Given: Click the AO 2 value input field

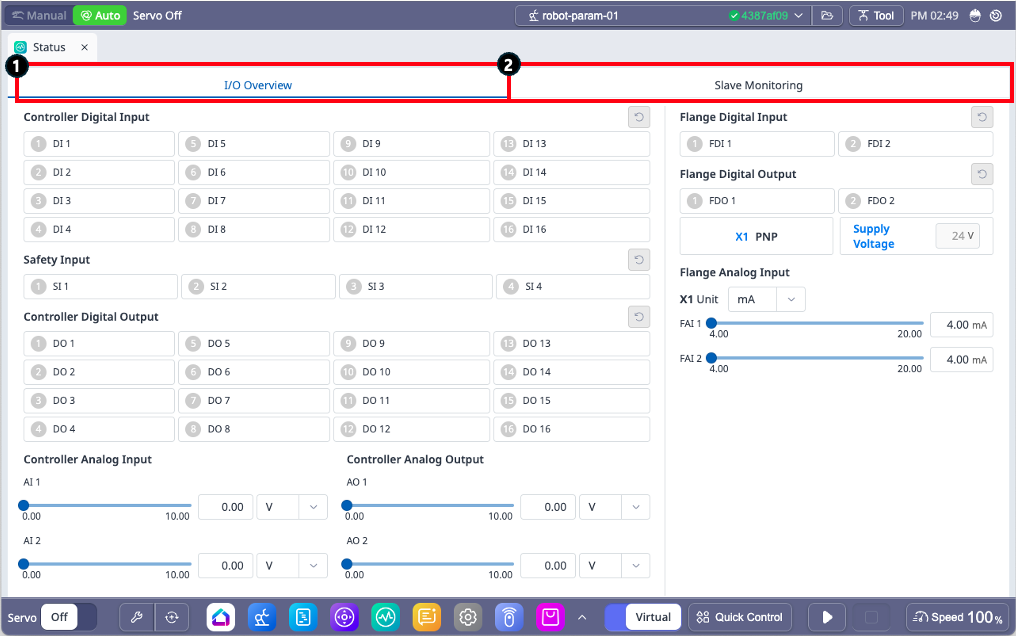Looking at the screenshot, I should point(547,565).
